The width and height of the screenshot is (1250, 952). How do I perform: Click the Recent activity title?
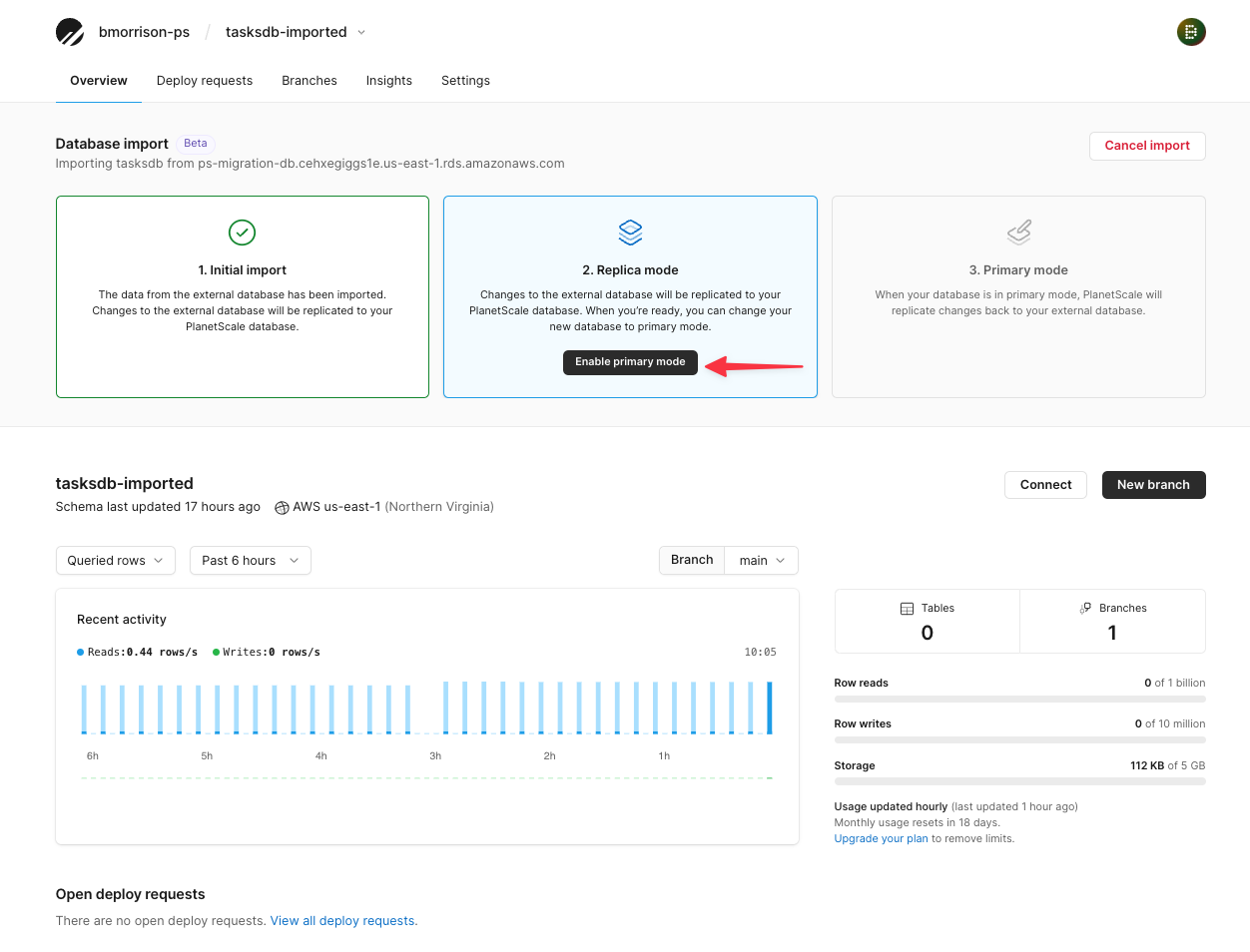(x=122, y=620)
